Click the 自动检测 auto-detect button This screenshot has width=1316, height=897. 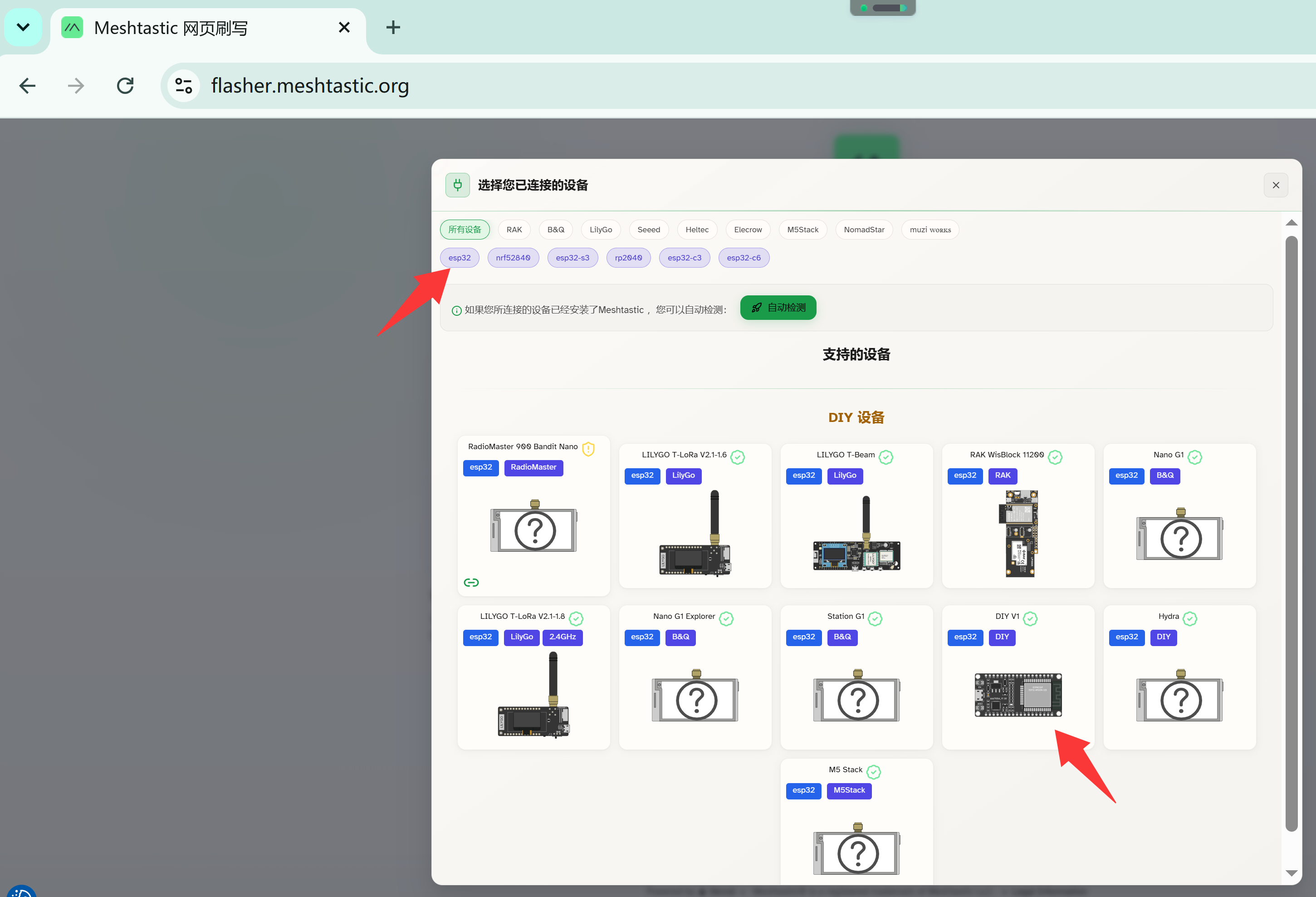(778, 308)
